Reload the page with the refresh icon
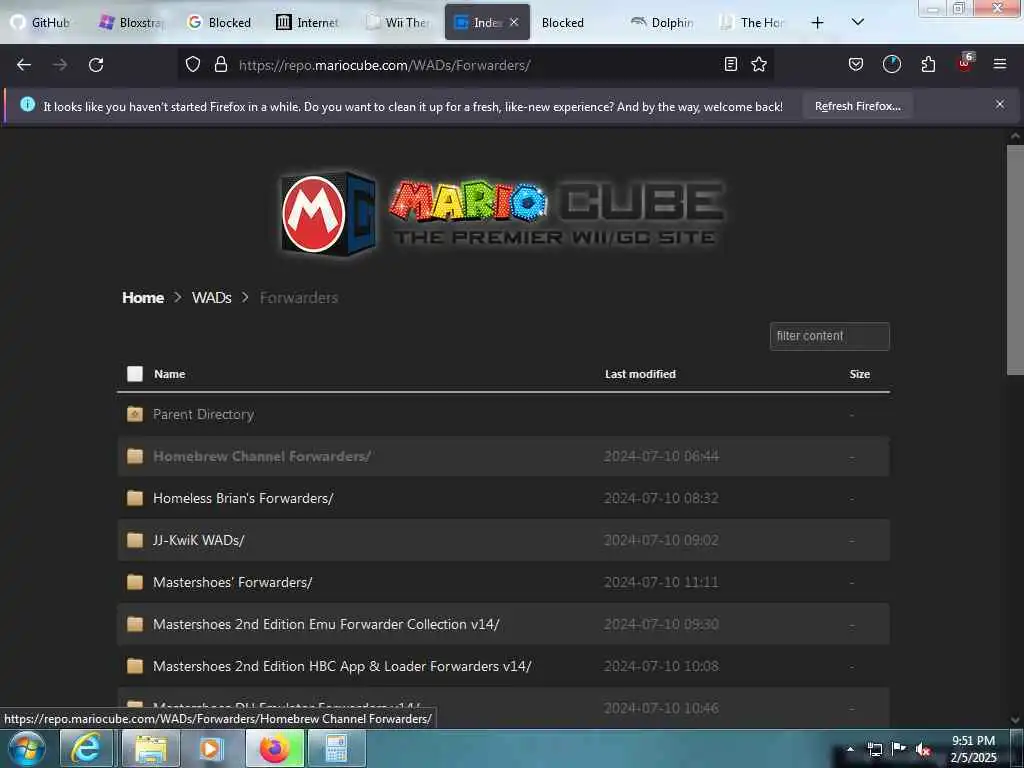1024x768 pixels. click(x=96, y=65)
